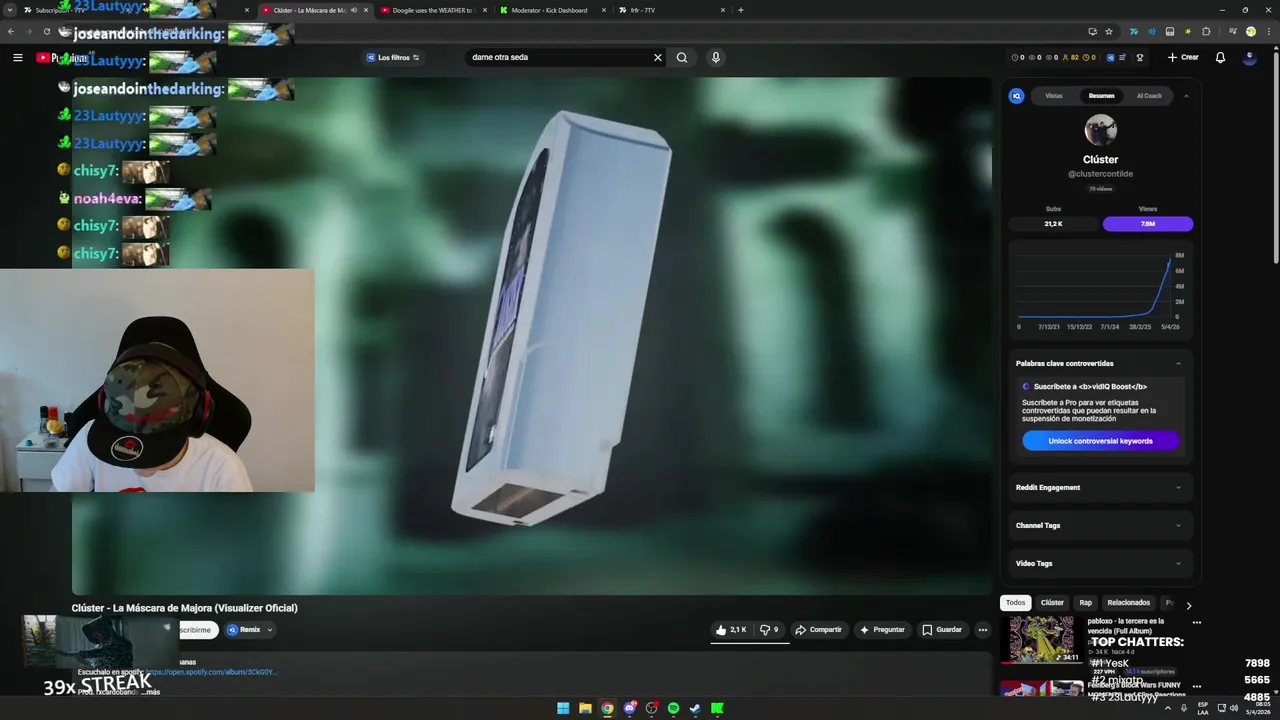Open the Remix dropdown arrow
This screenshot has width=1280, height=720.
269,630
